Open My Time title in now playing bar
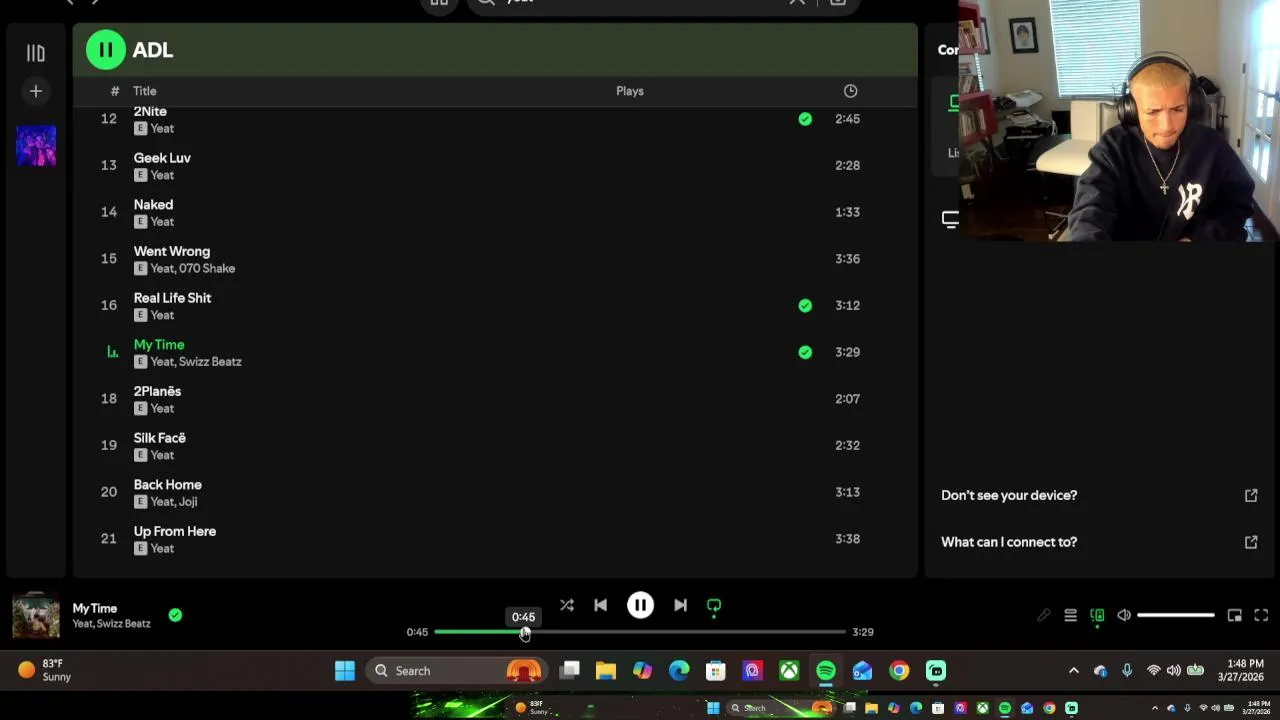 95,608
